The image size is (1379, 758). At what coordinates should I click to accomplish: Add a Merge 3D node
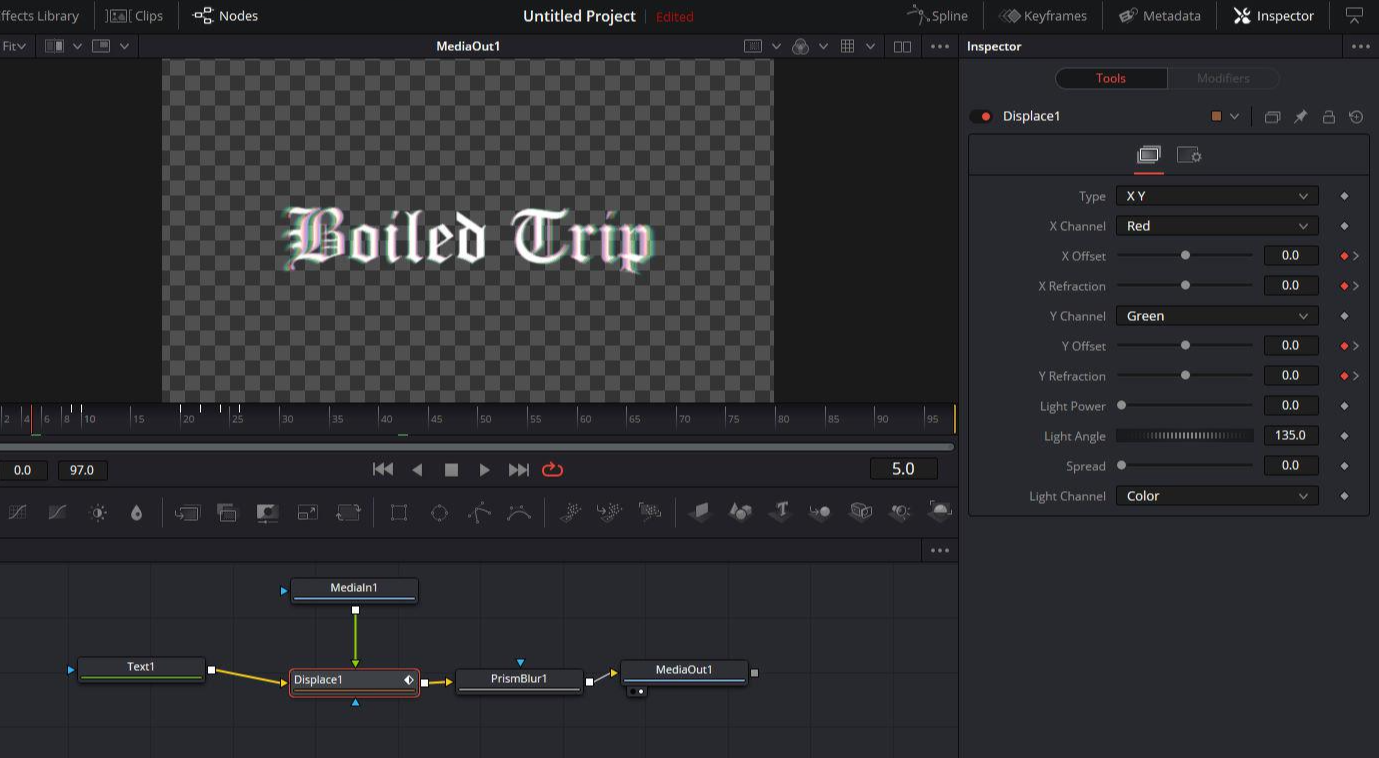(820, 512)
